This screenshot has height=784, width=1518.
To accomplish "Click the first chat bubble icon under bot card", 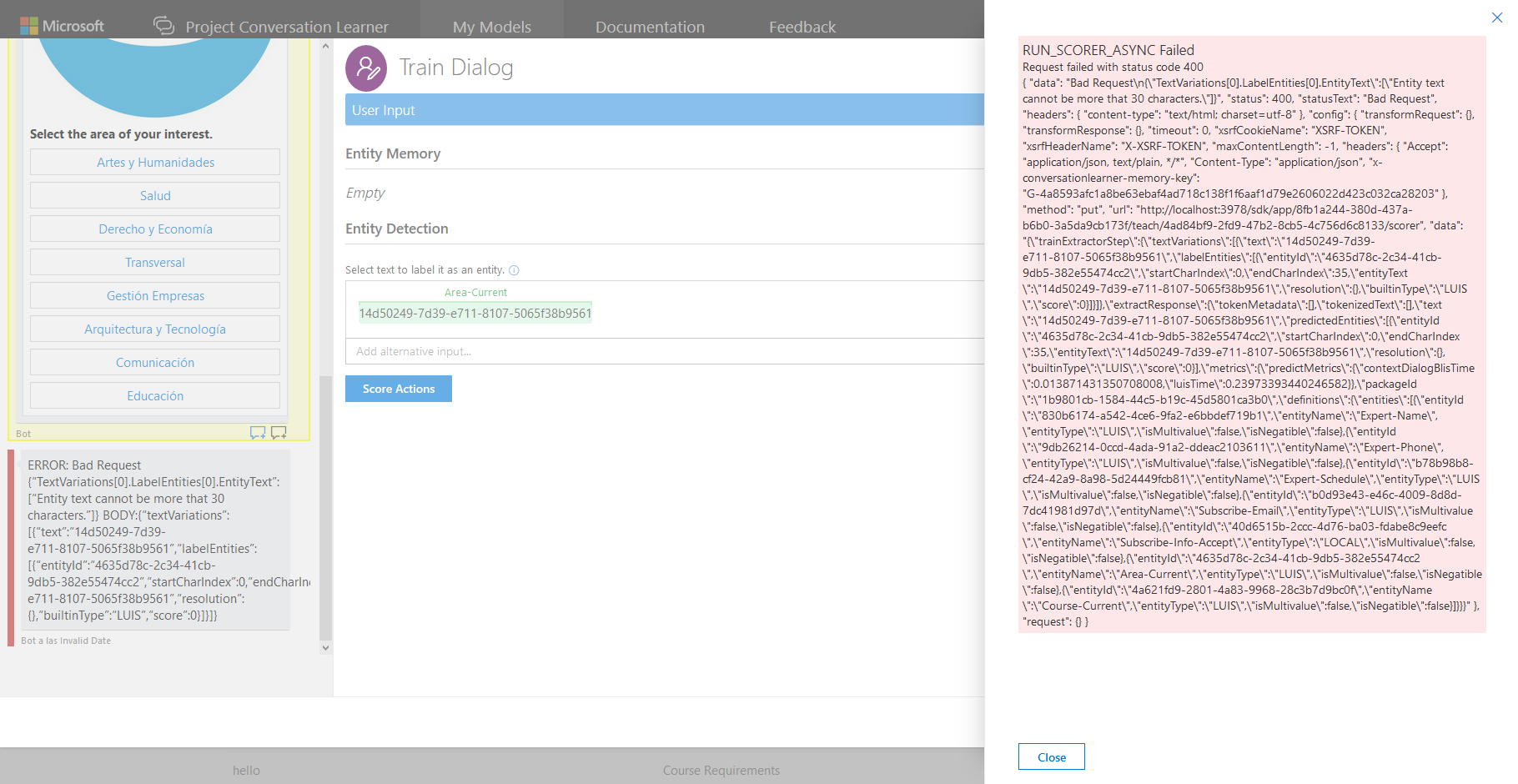I will pyautogui.click(x=258, y=433).
